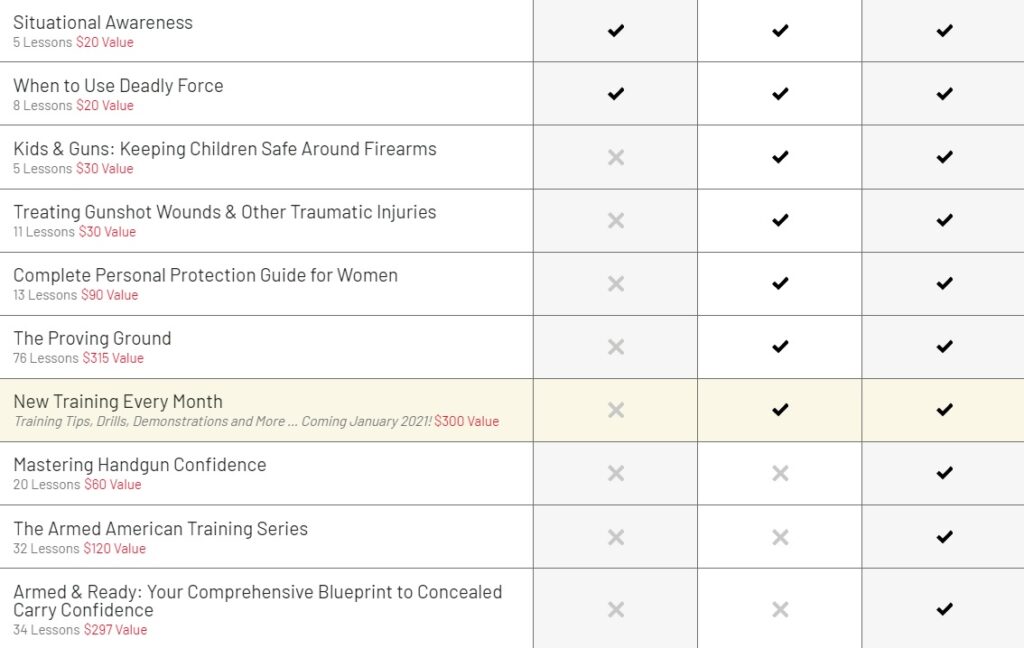Click the $297 Value label for Armed & Ready
The width and height of the screenshot is (1024, 648).
pos(116,630)
